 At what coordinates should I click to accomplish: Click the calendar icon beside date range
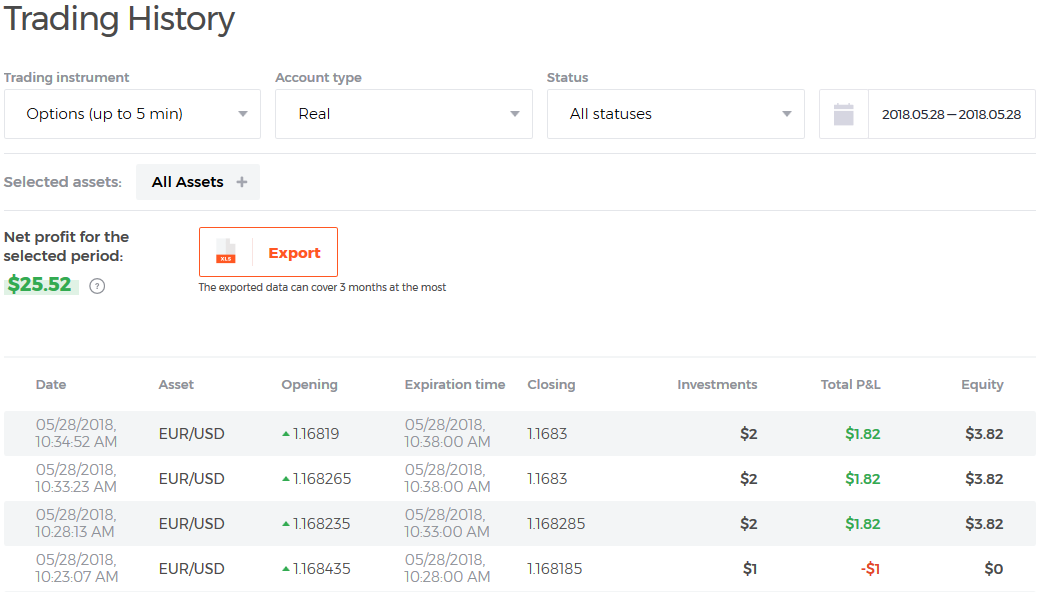point(843,114)
